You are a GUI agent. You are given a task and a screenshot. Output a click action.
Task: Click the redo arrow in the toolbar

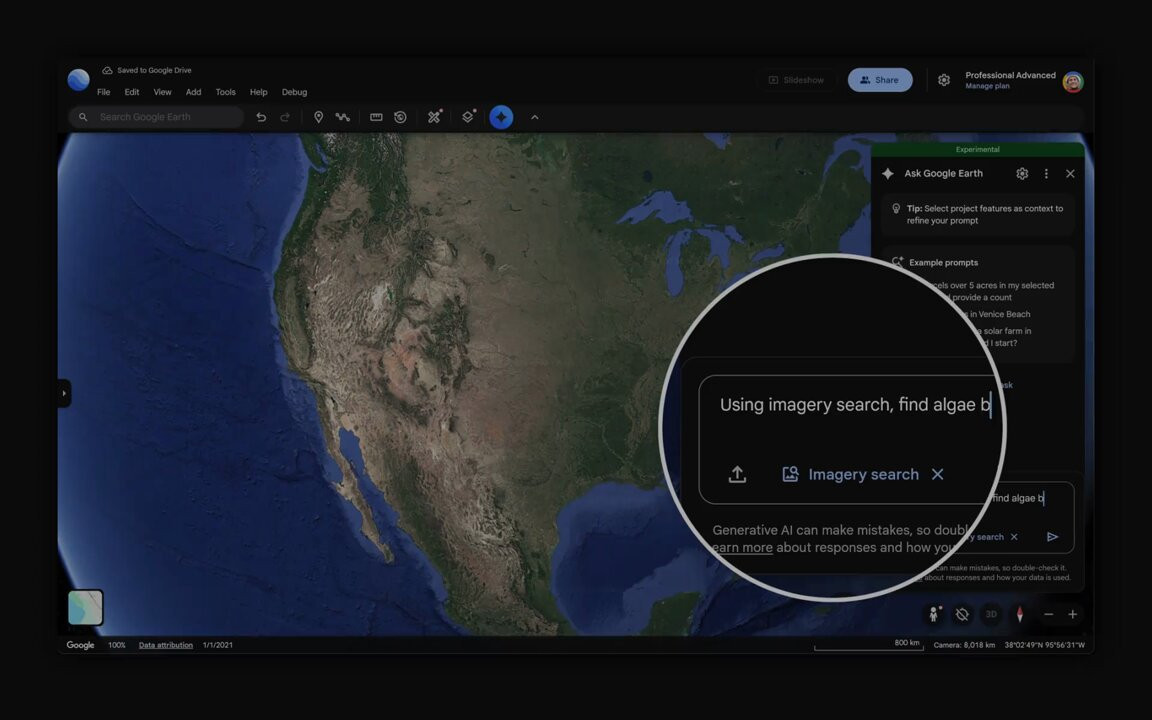pyautogui.click(x=285, y=117)
